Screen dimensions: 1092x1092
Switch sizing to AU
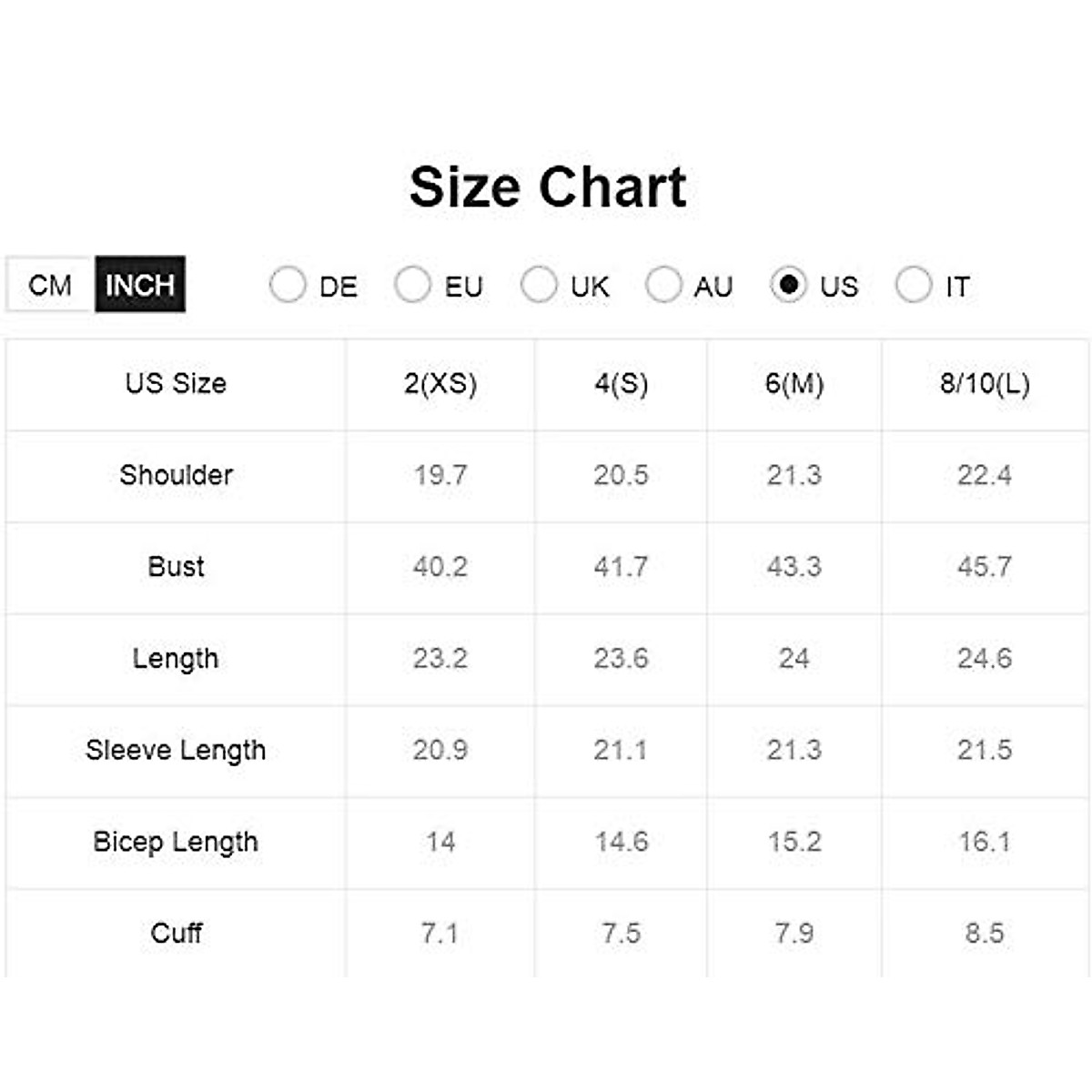pos(663,285)
